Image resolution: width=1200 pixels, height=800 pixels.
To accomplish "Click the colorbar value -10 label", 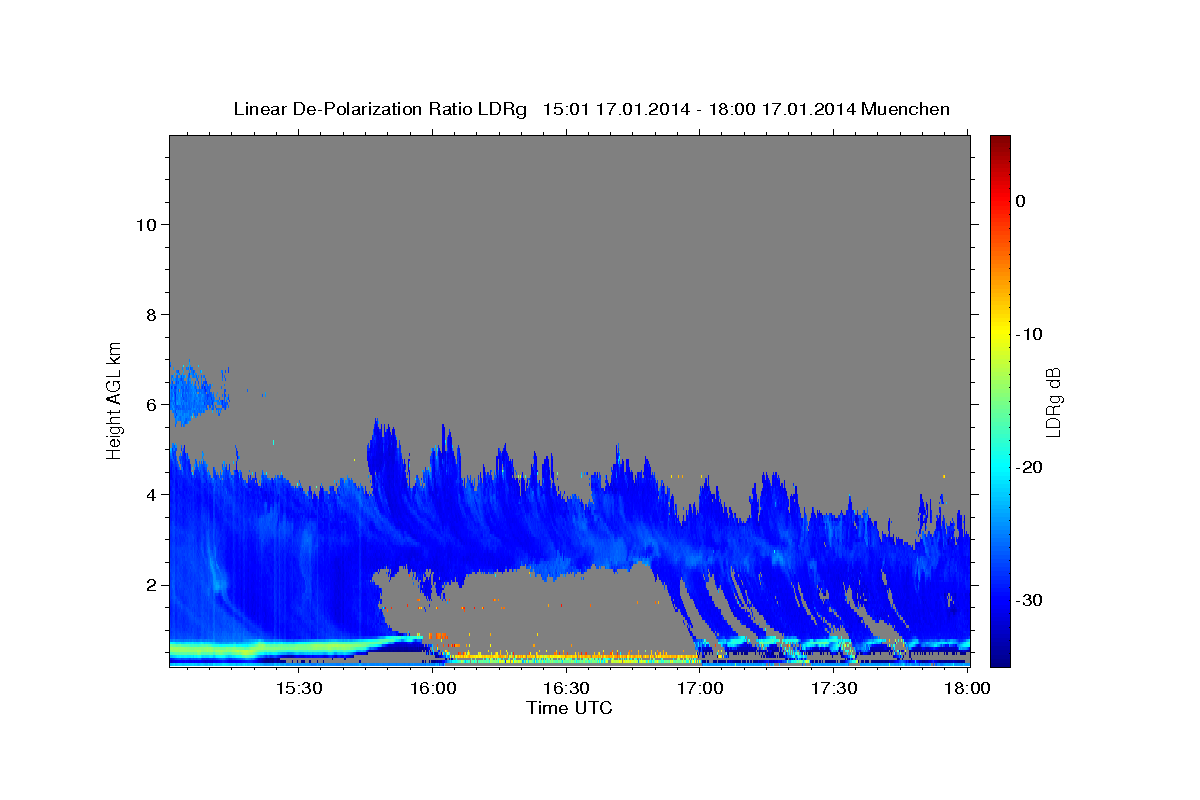I will [x=1029, y=334].
